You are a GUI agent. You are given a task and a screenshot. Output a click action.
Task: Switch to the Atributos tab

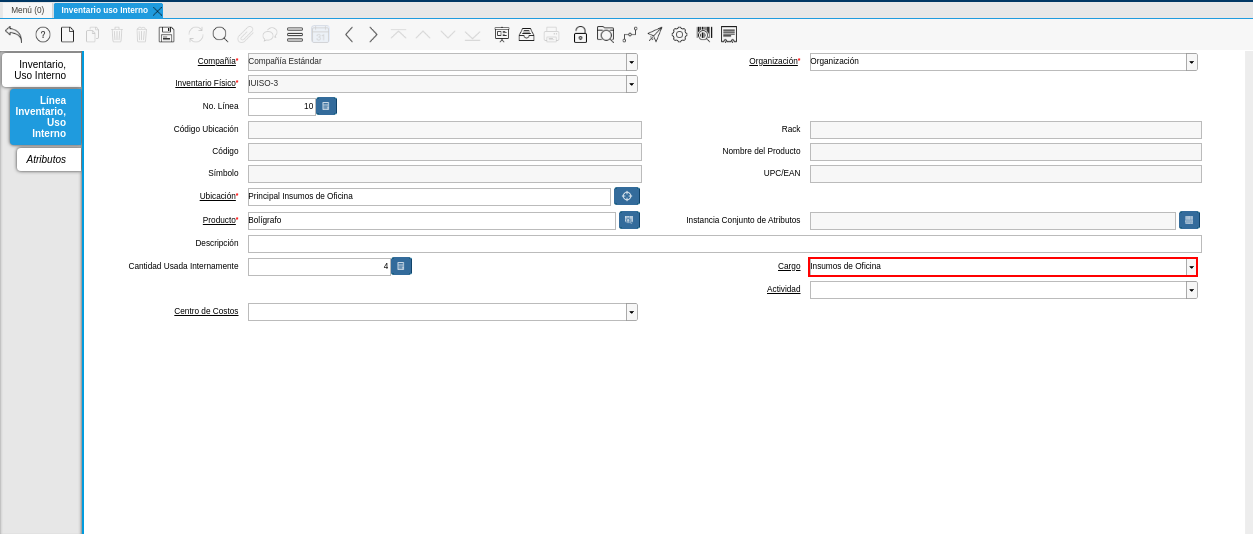click(x=47, y=159)
